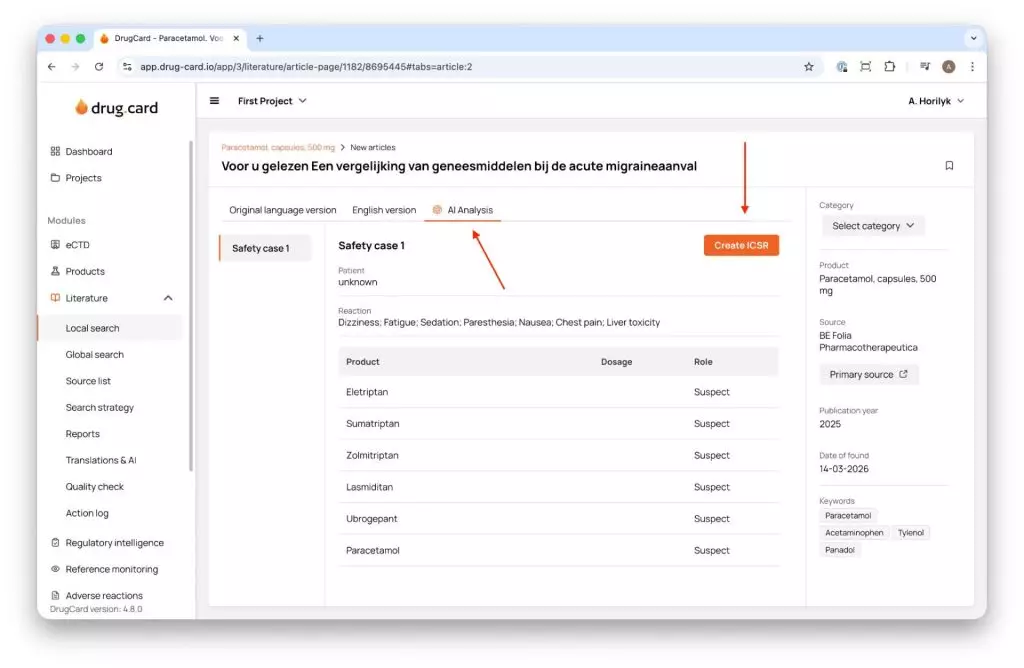1024x668 pixels.
Task: Click the article bookmark icon
Action: 949,166
